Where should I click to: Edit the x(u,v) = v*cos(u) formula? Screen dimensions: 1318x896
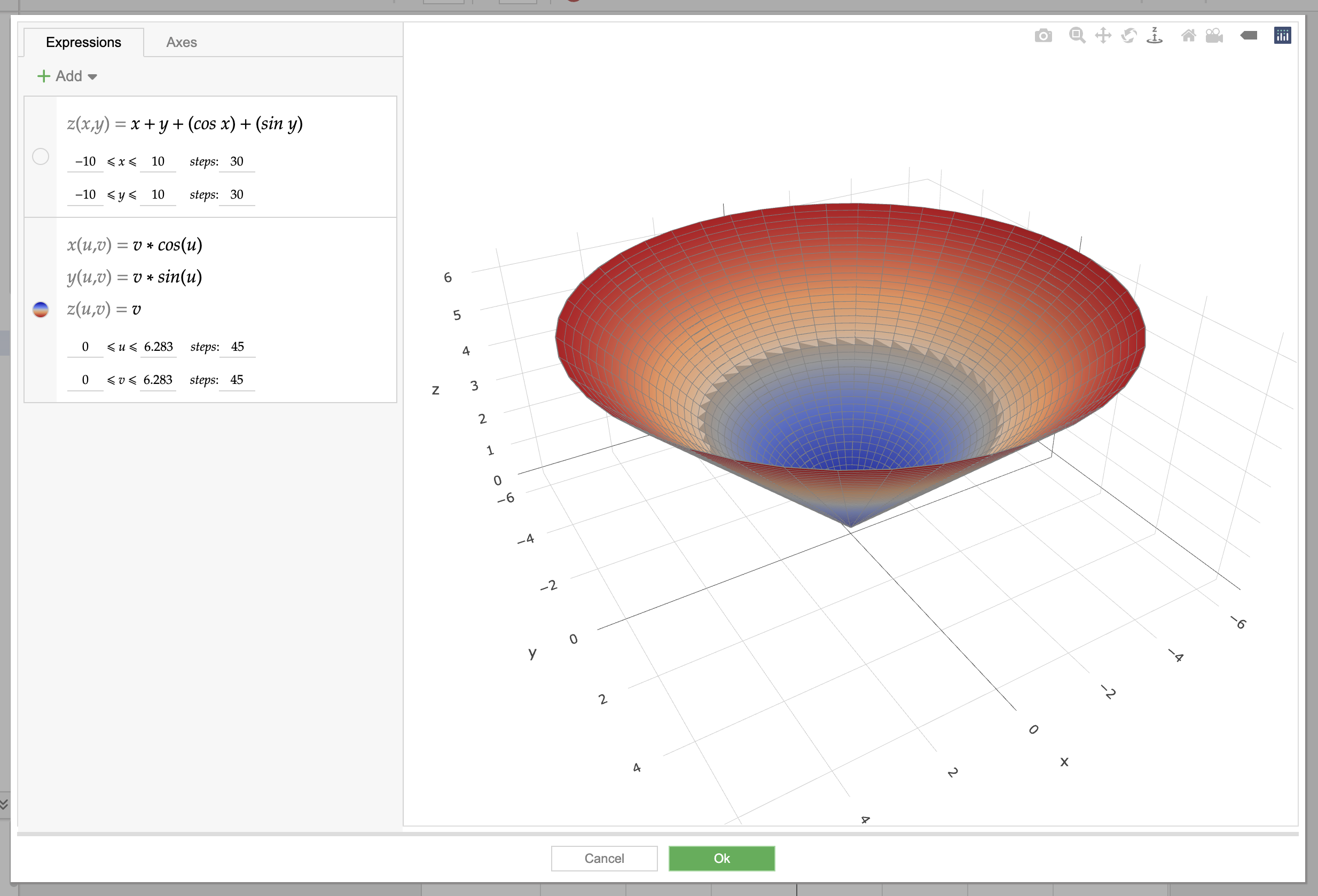click(x=167, y=245)
